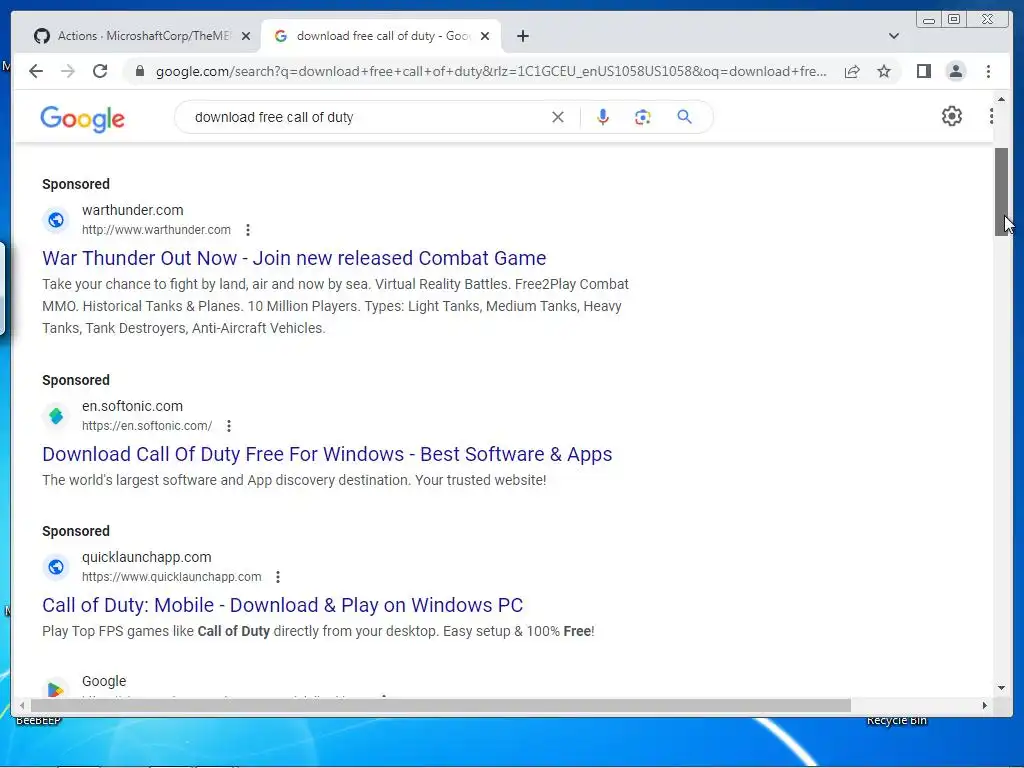Start voice search with the microphone
Viewport: 1024px width, 768px height.
[603, 117]
